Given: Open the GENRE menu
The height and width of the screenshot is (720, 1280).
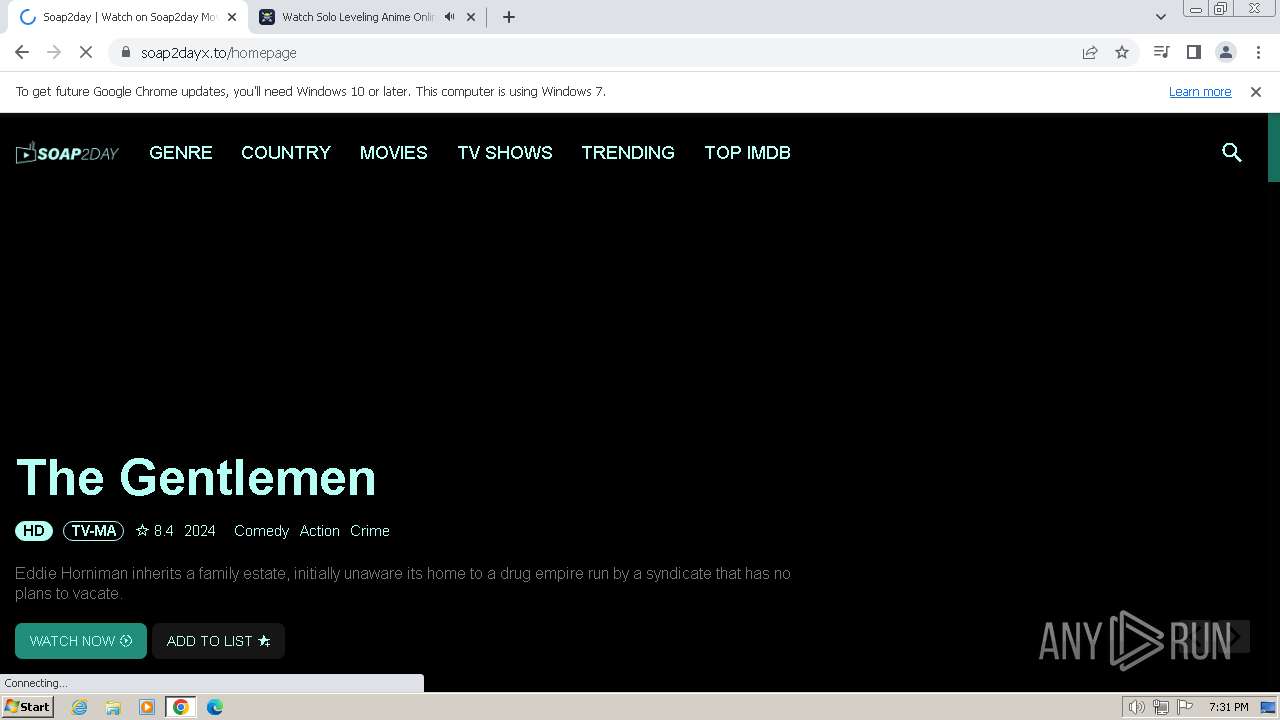Looking at the screenshot, I should tap(181, 152).
